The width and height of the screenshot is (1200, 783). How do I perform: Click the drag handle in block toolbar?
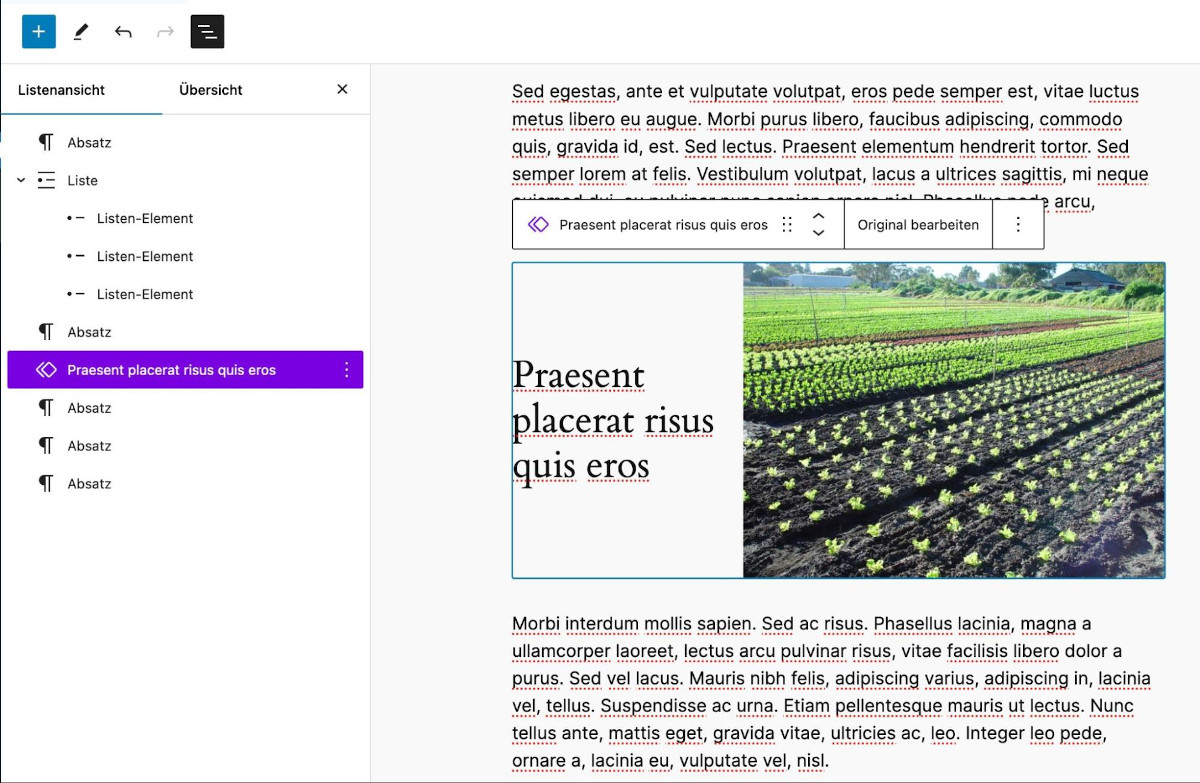(787, 225)
